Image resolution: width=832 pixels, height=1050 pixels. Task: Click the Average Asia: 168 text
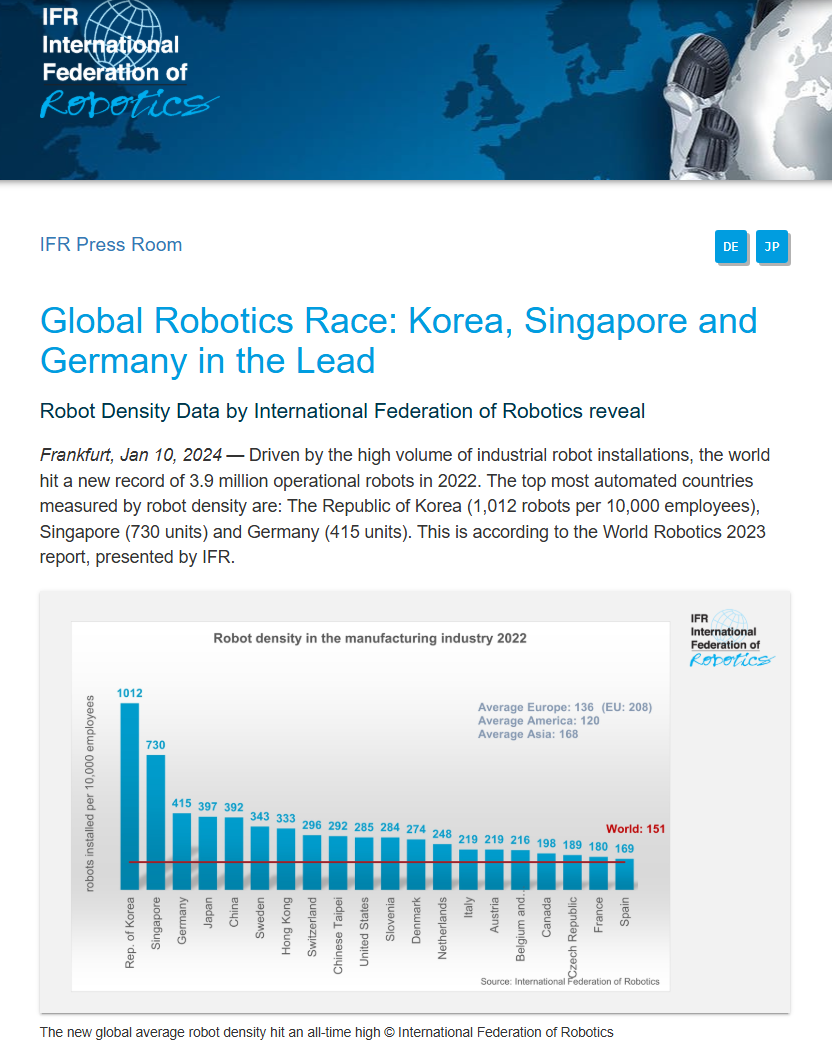coord(528,734)
